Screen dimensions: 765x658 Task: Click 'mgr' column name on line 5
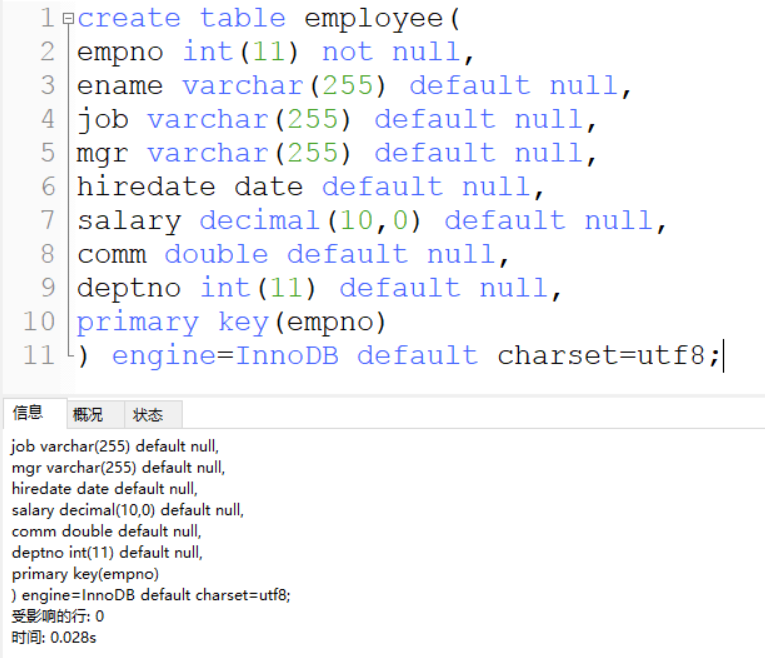pyautogui.click(x=102, y=155)
